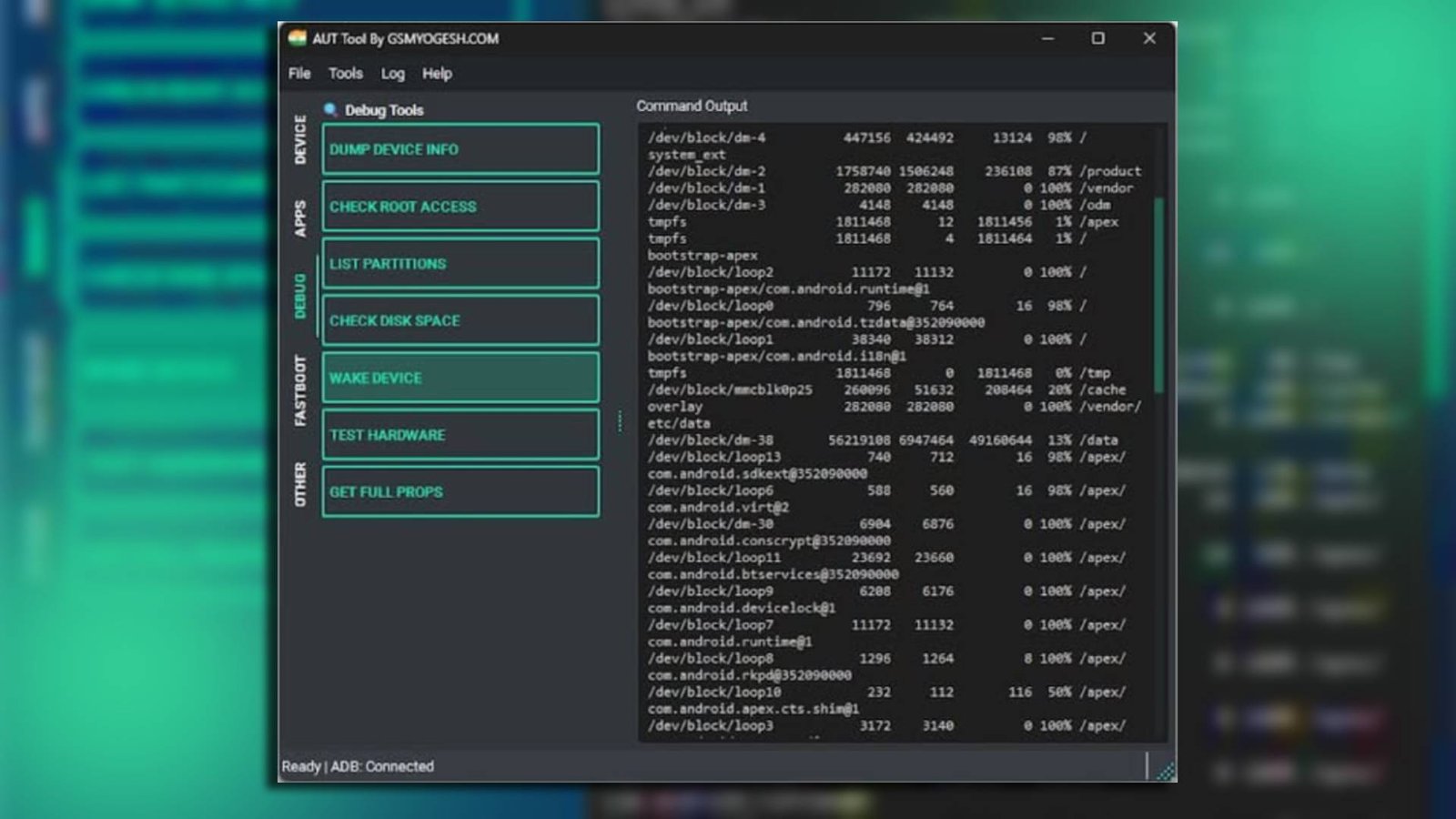Click GET FULL PROPS

(x=460, y=491)
